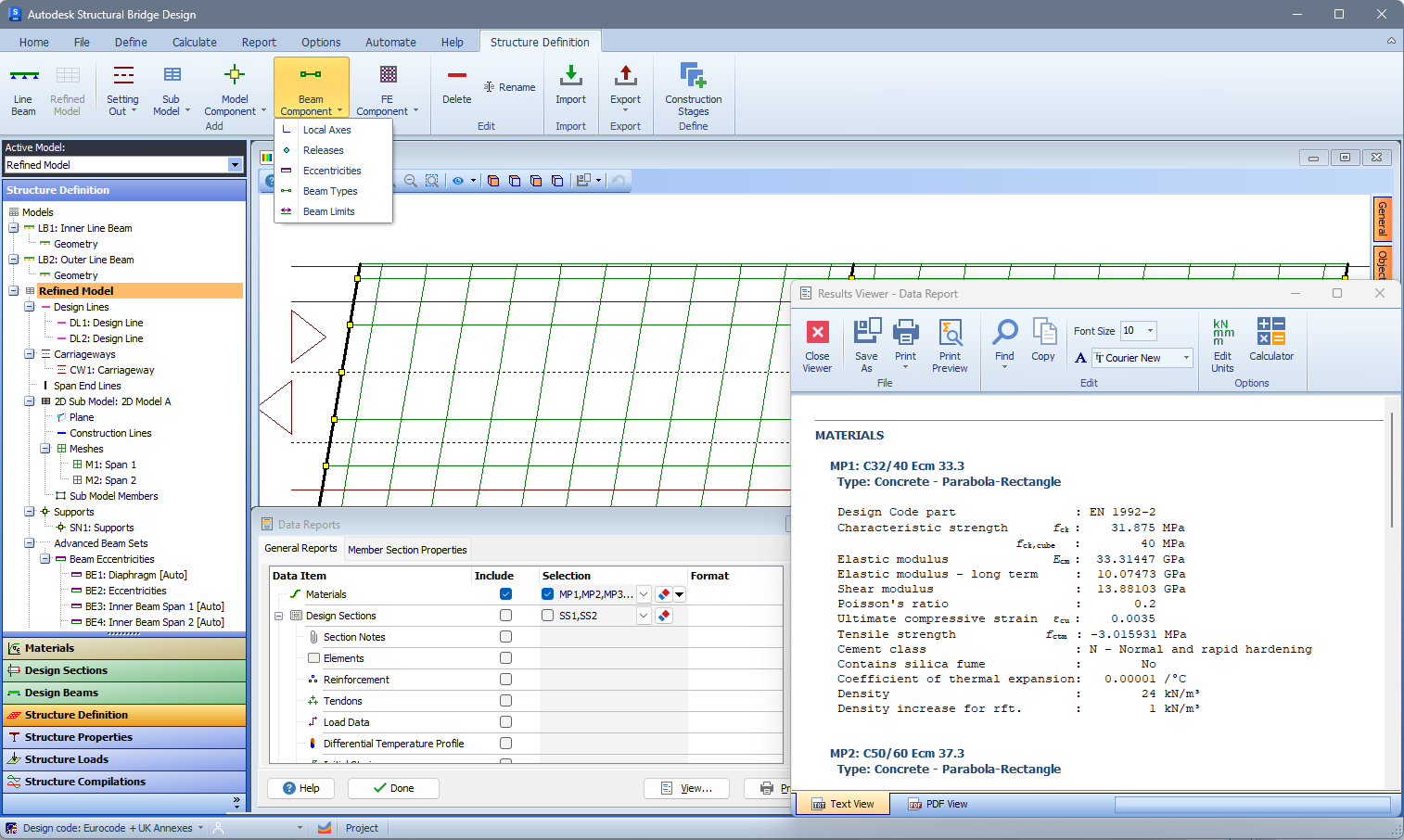Viewport: 1404px width, 840px height.
Task: Select Beam Types menu entry
Action: pos(330,191)
